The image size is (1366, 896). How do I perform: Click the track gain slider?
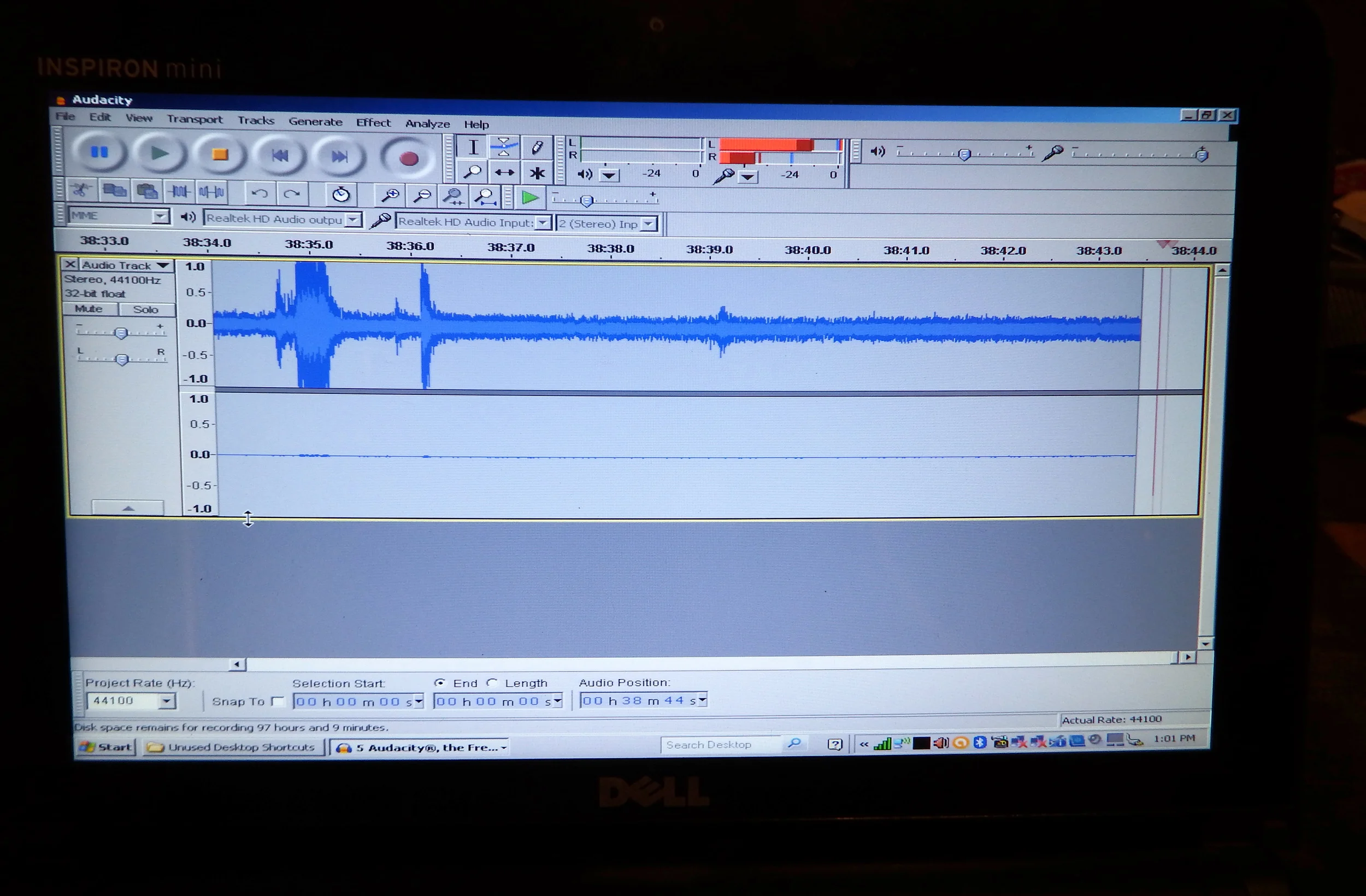121,333
